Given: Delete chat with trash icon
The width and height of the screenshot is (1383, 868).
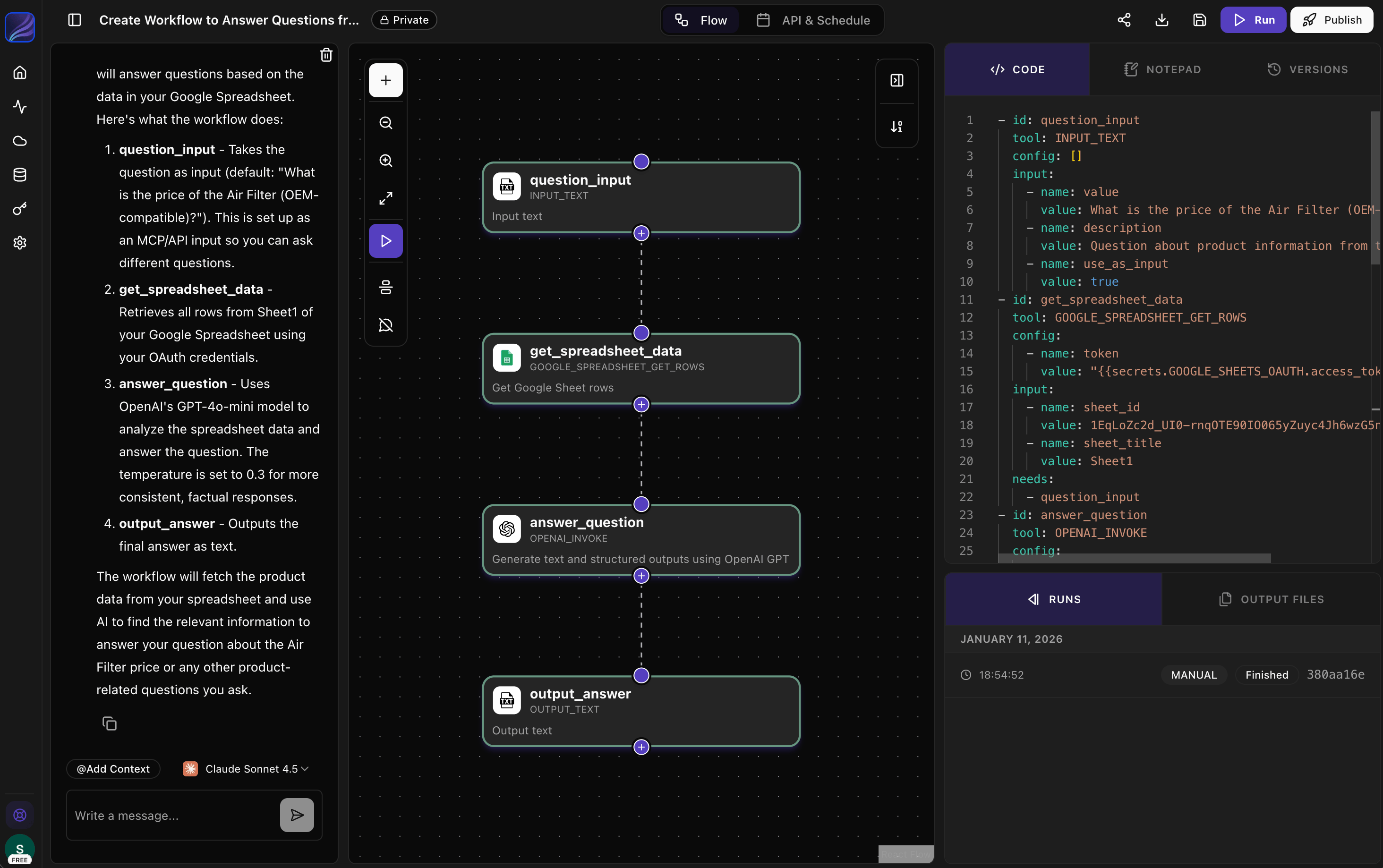Looking at the screenshot, I should tap(326, 55).
